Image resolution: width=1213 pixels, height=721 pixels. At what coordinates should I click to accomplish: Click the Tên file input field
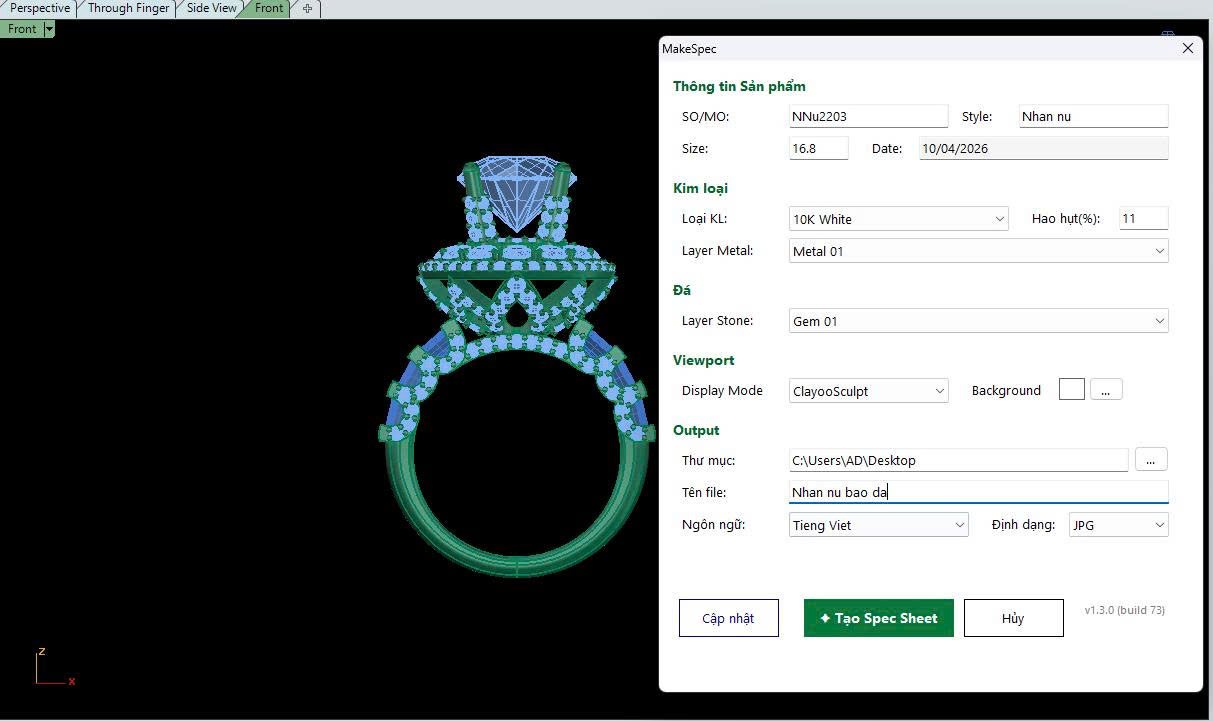pos(978,492)
